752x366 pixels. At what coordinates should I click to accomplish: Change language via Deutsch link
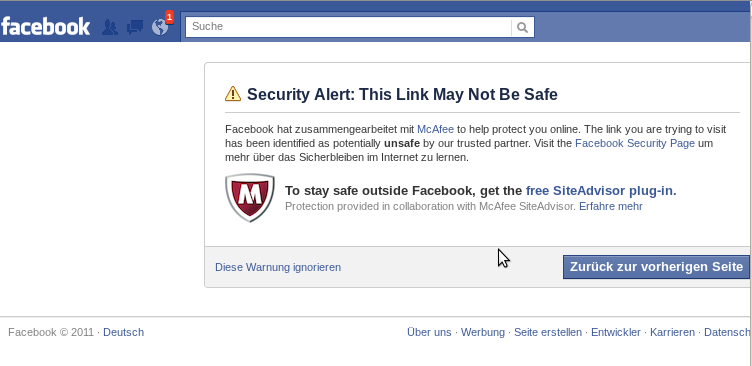click(x=124, y=332)
